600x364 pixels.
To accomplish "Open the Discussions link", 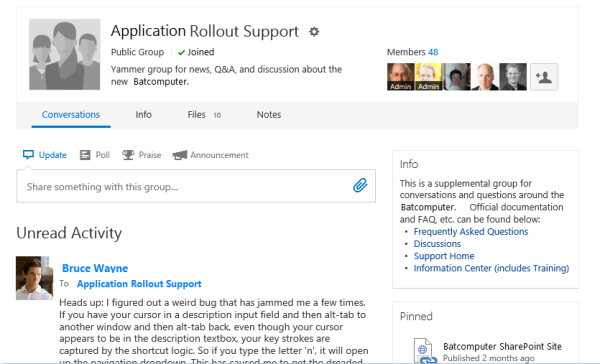I will (x=437, y=244).
